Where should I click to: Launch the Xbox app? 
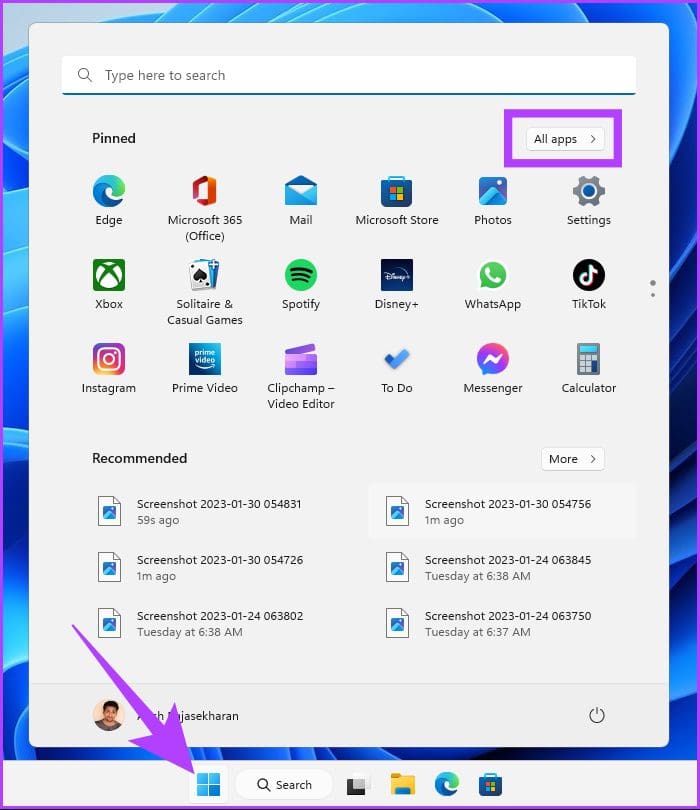108,284
